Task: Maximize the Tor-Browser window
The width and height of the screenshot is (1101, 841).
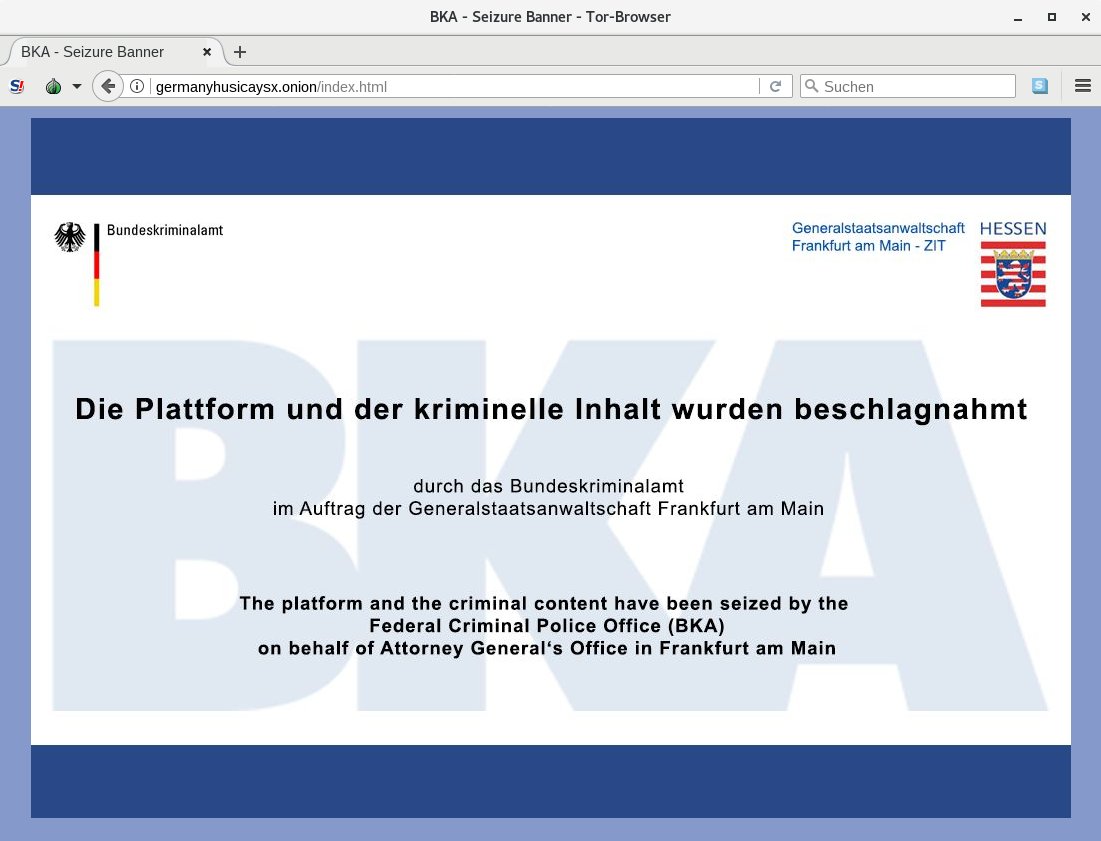Action: click(x=1052, y=17)
